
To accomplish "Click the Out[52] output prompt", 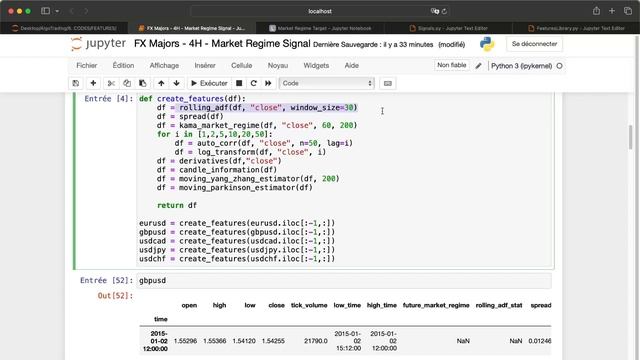I will (116, 296).
